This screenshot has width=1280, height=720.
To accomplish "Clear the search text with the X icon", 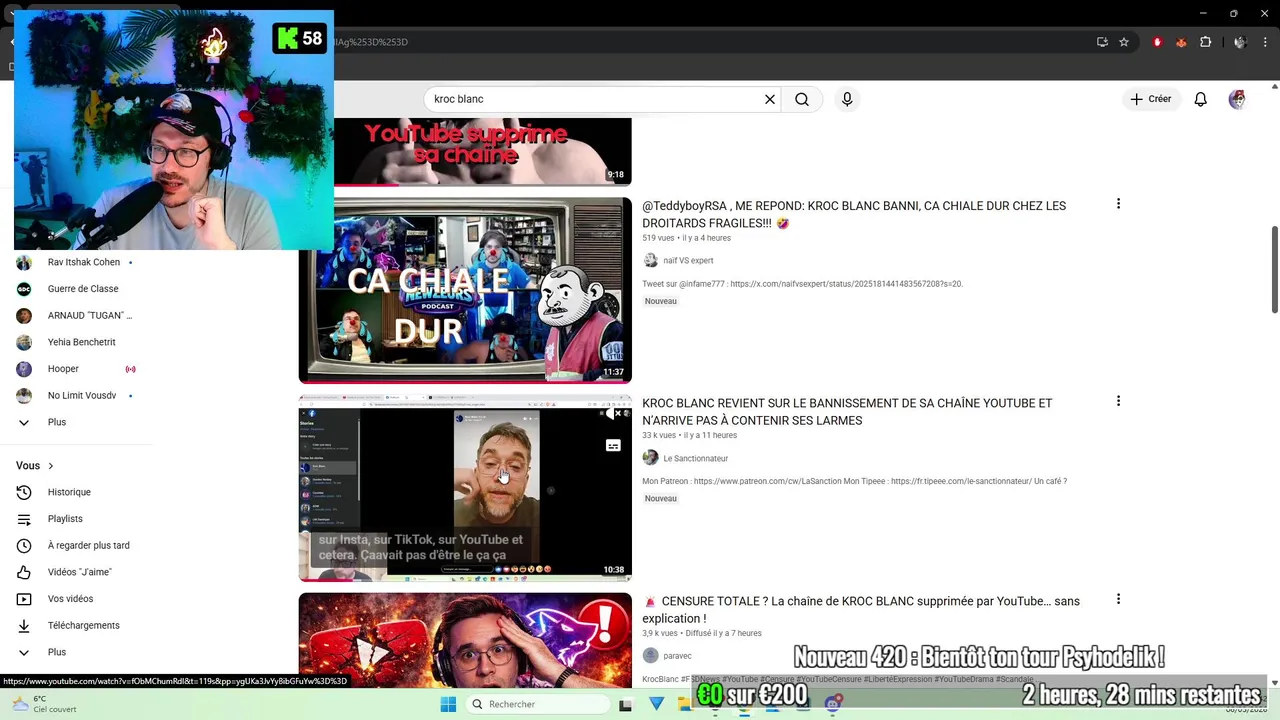I will (770, 99).
